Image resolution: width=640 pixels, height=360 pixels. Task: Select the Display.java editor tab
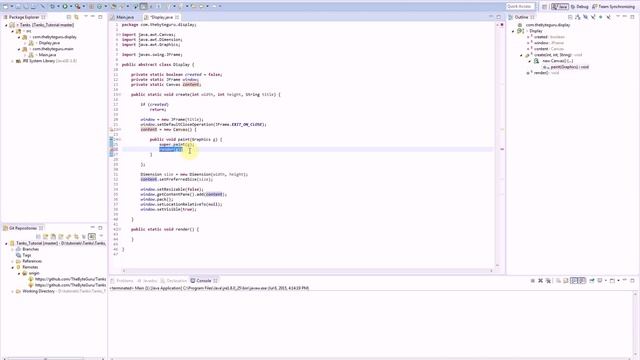click(x=162, y=17)
